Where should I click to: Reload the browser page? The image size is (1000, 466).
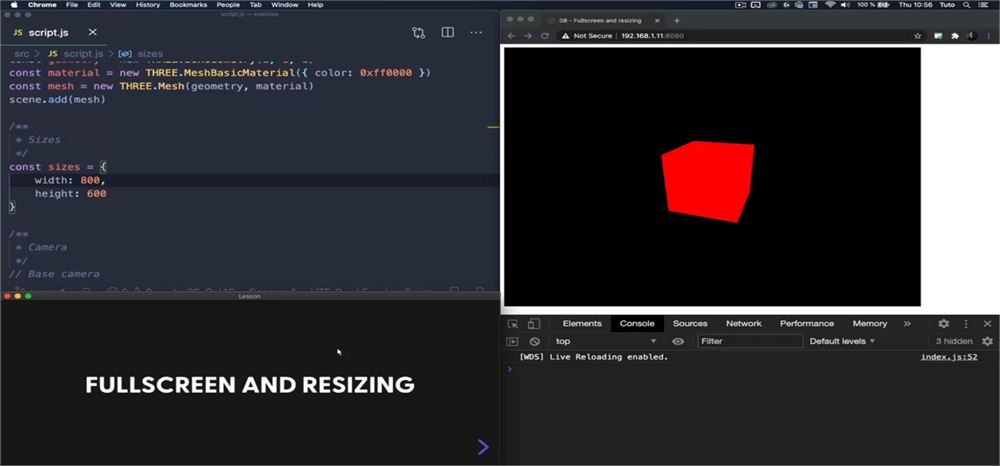pyautogui.click(x=545, y=36)
